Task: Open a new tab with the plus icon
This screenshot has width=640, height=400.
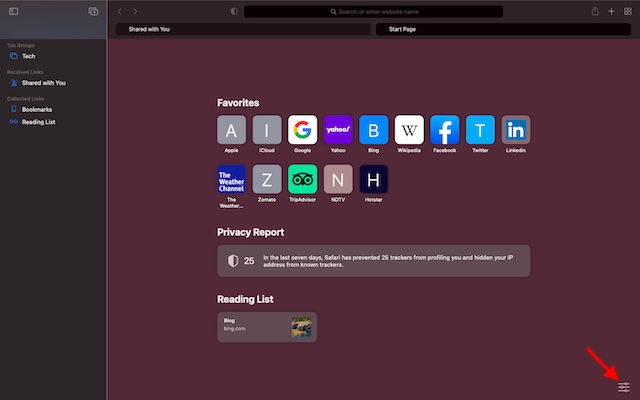Action: pos(611,11)
